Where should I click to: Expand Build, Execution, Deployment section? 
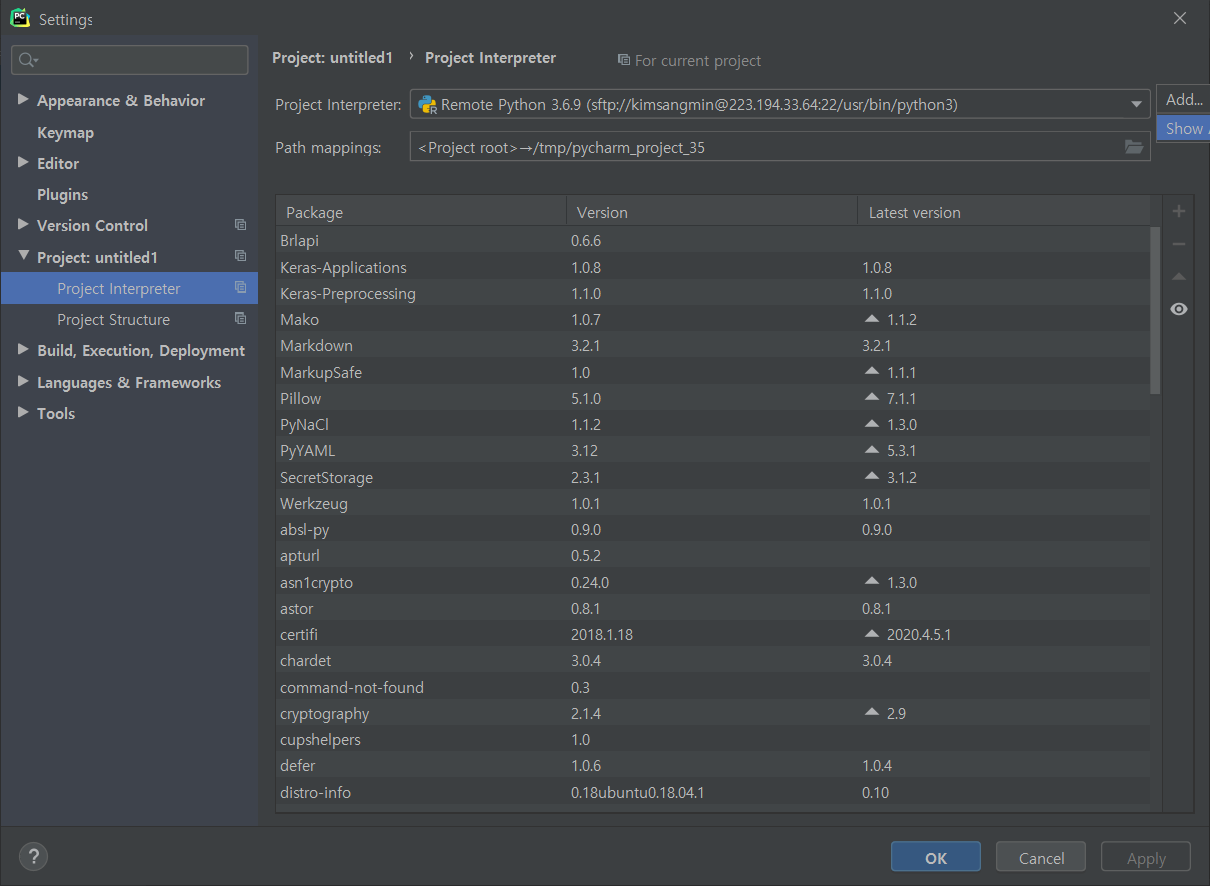pos(23,350)
